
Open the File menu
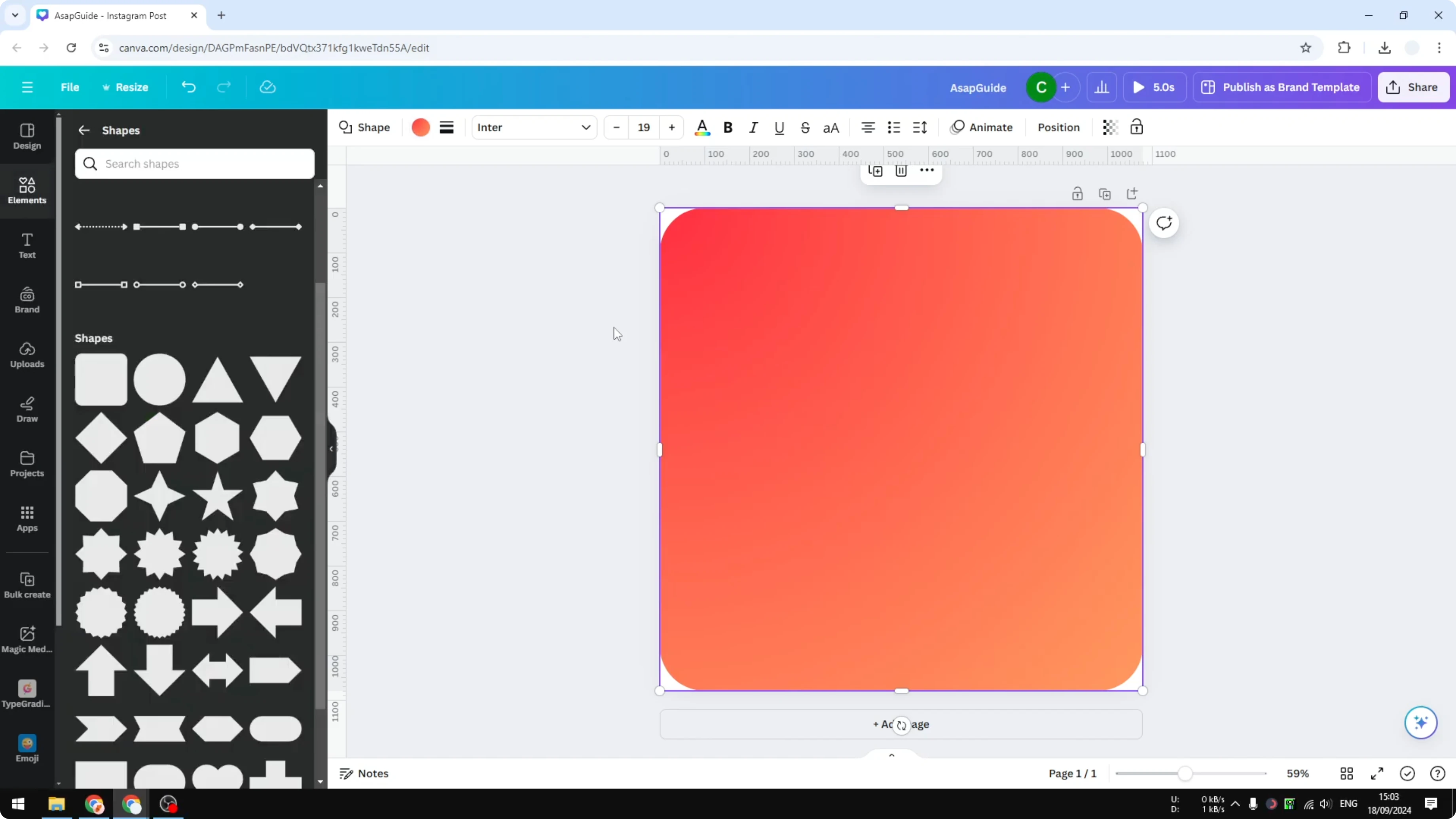pos(70,87)
